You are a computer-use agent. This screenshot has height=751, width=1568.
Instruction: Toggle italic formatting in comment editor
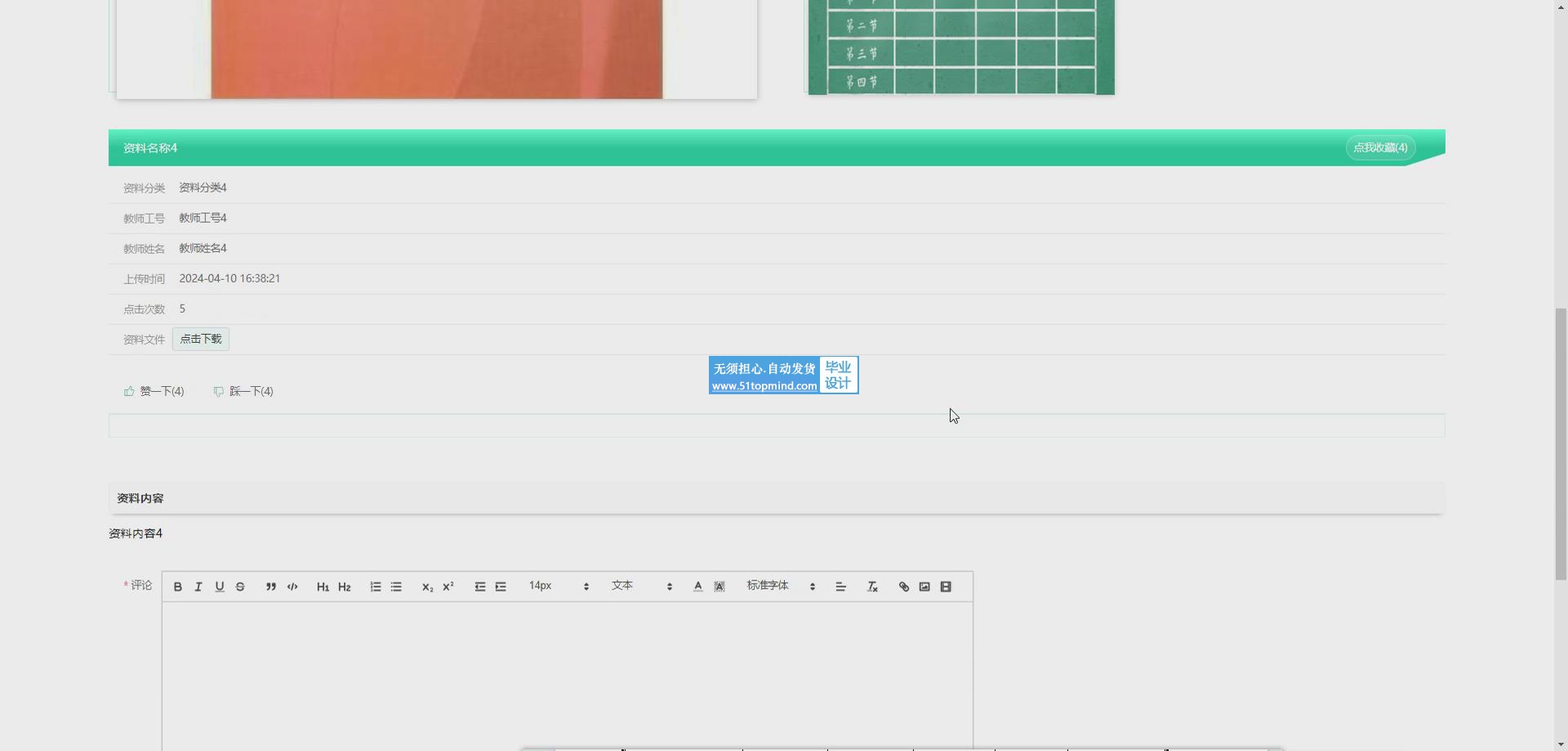pos(198,587)
